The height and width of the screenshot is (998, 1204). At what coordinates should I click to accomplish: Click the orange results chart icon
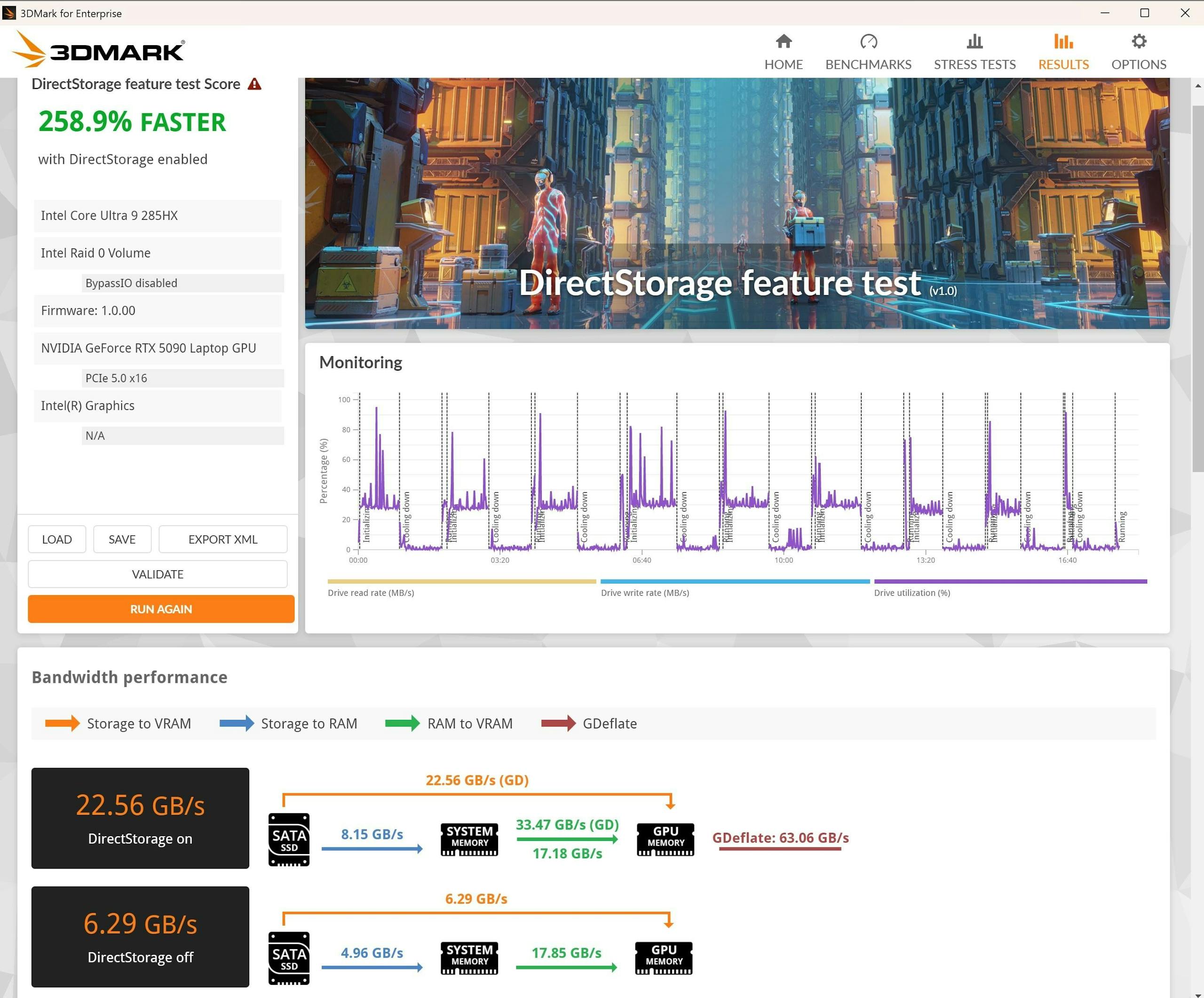[x=1063, y=41]
